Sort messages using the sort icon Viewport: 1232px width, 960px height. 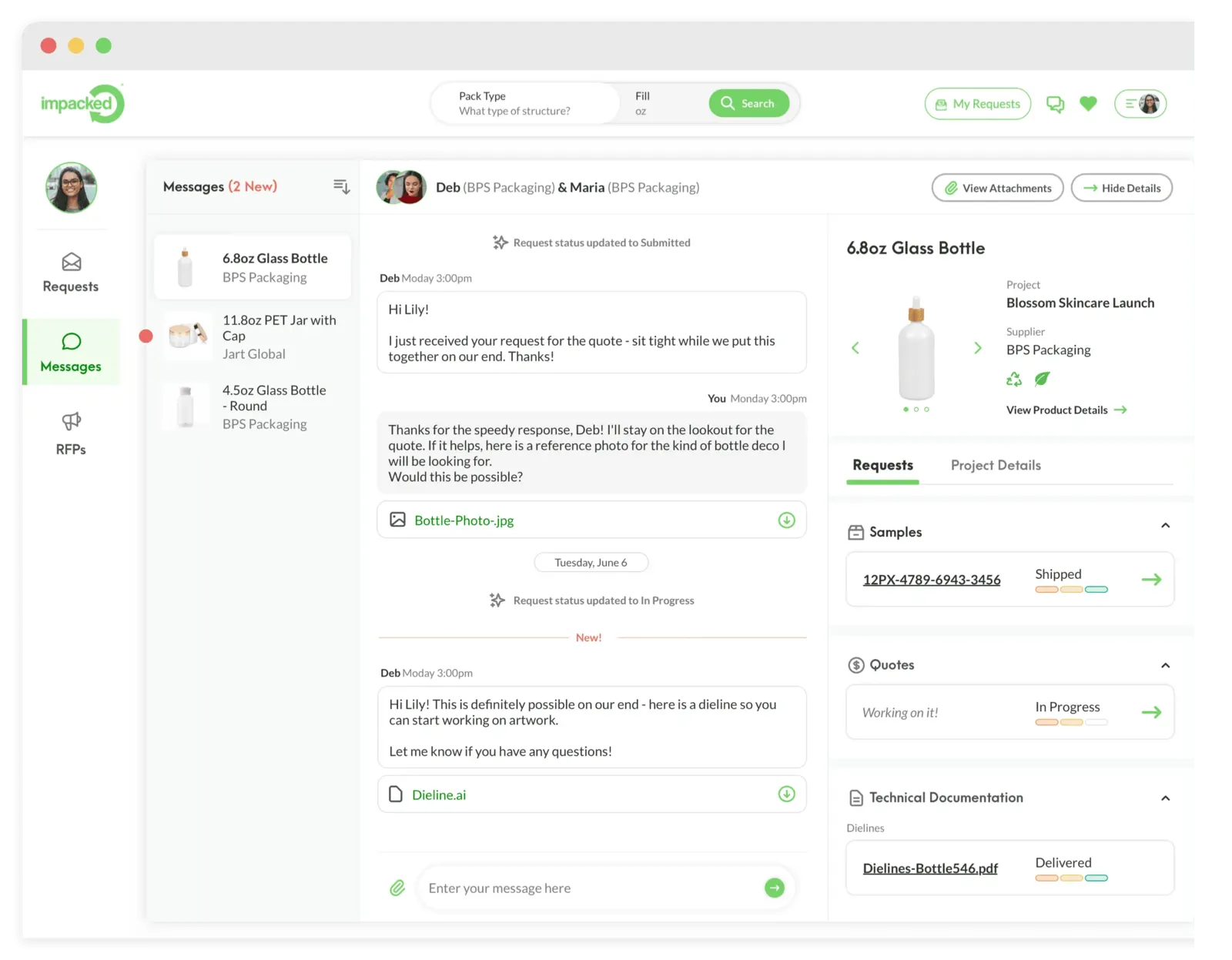[341, 186]
